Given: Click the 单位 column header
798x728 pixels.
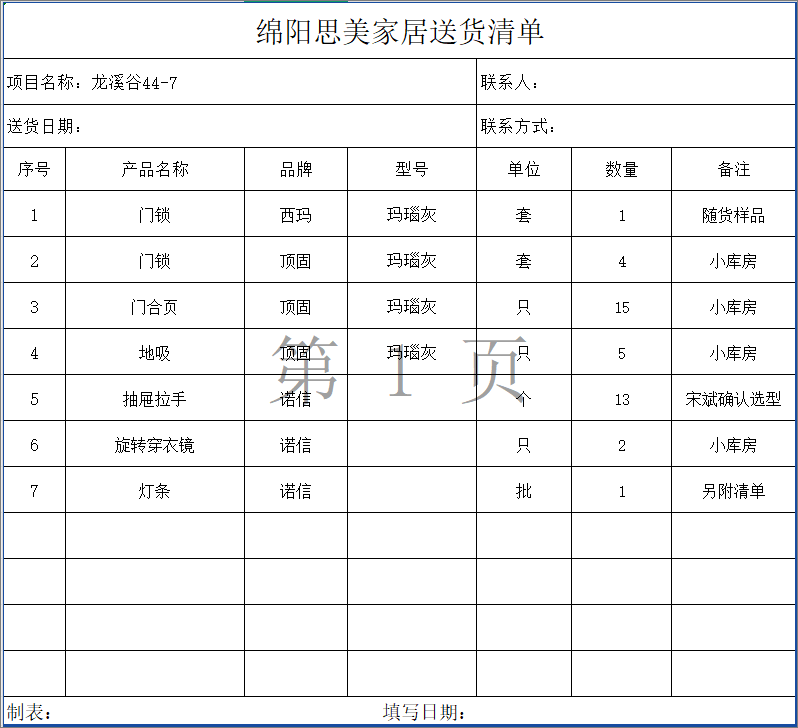Looking at the screenshot, I should tap(524, 169).
